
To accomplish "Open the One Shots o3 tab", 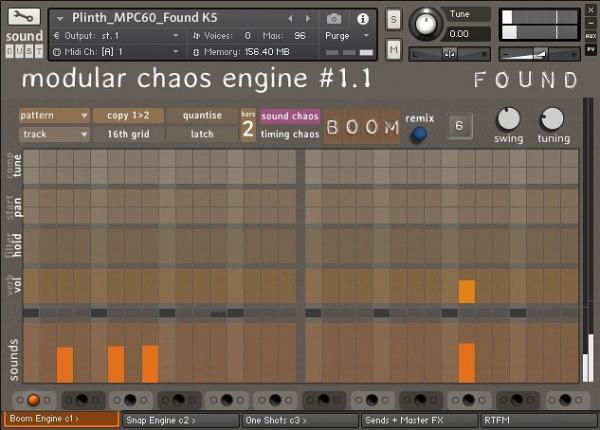I will pos(301,420).
